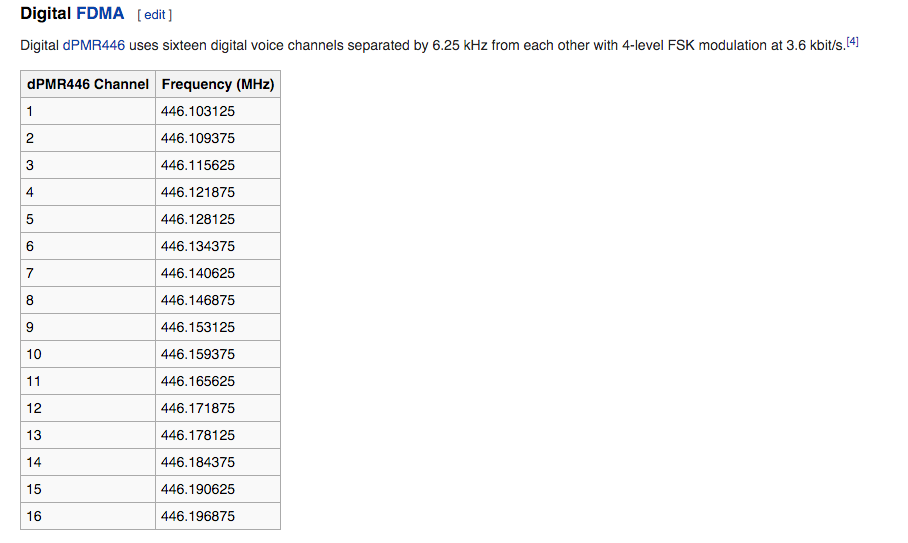
Task: Select the 446.128125 frequency cell
Action: 198,219
